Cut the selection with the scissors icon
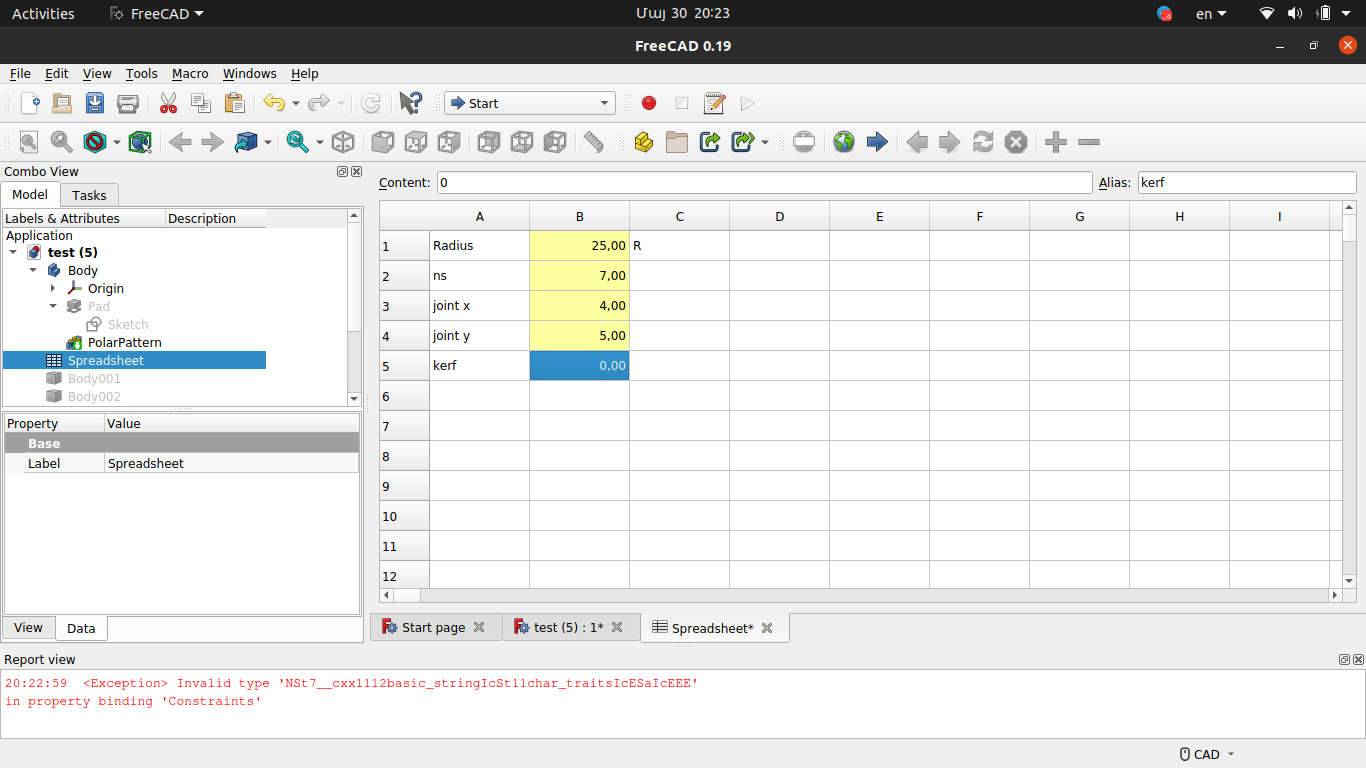Image resolution: width=1366 pixels, height=768 pixels. tap(168, 103)
